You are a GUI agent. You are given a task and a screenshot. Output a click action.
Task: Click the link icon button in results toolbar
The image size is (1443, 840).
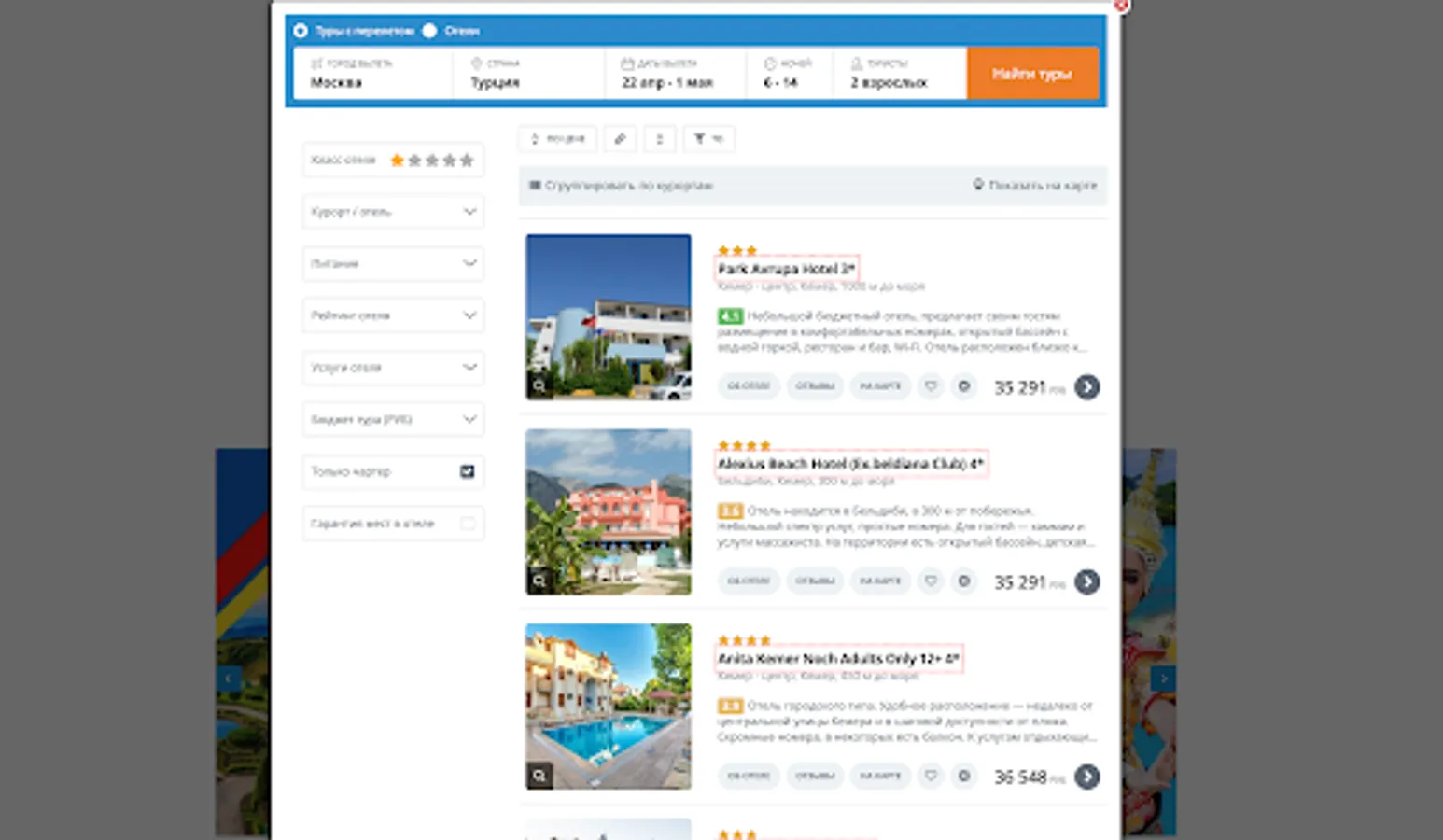(620, 139)
